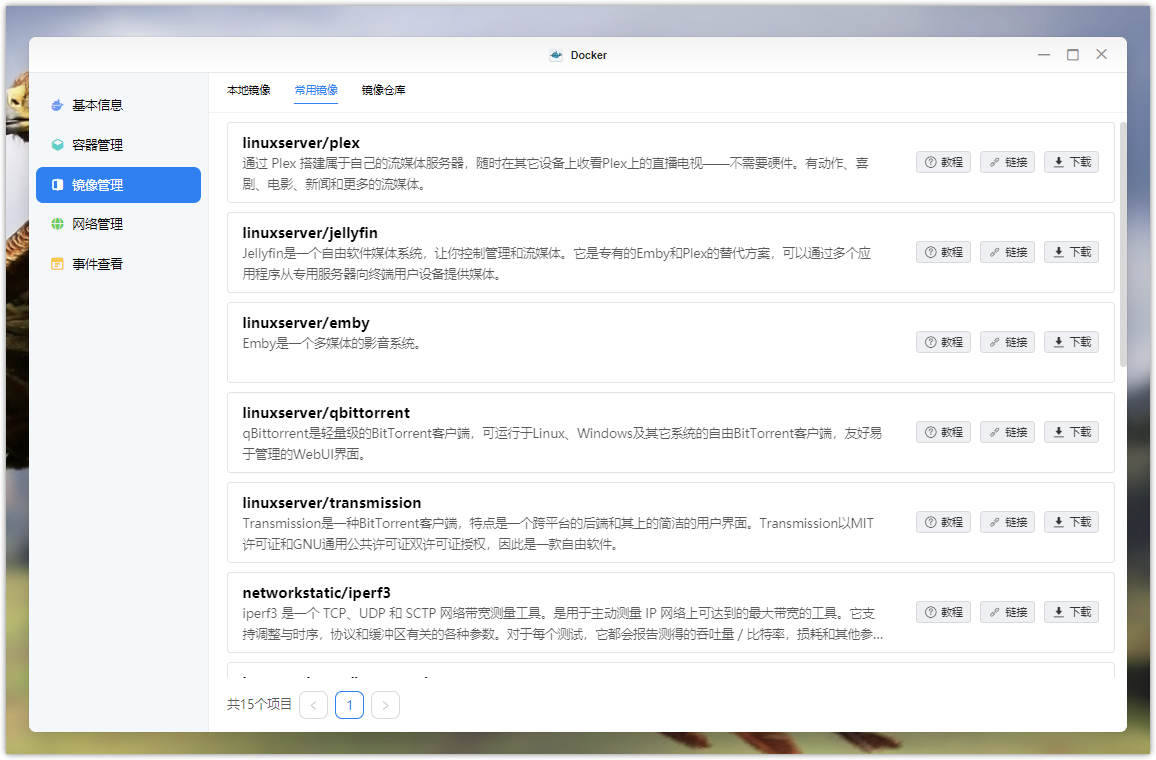Open link for networkstatic/iperf3
Image resolution: width=1156 pixels, height=760 pixels.
tap(1007, 612)
